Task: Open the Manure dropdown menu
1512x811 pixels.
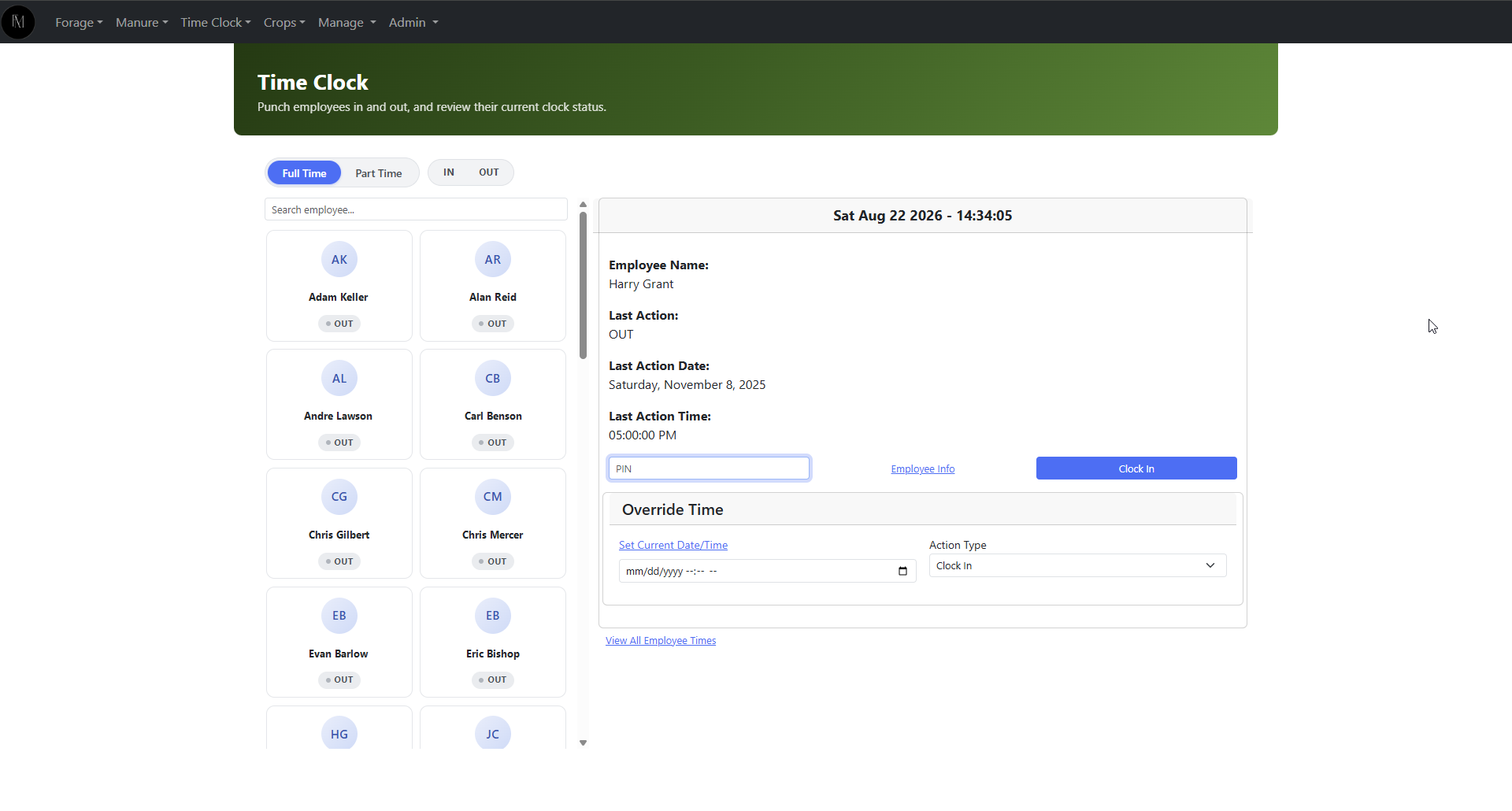Action: (142, 22)
